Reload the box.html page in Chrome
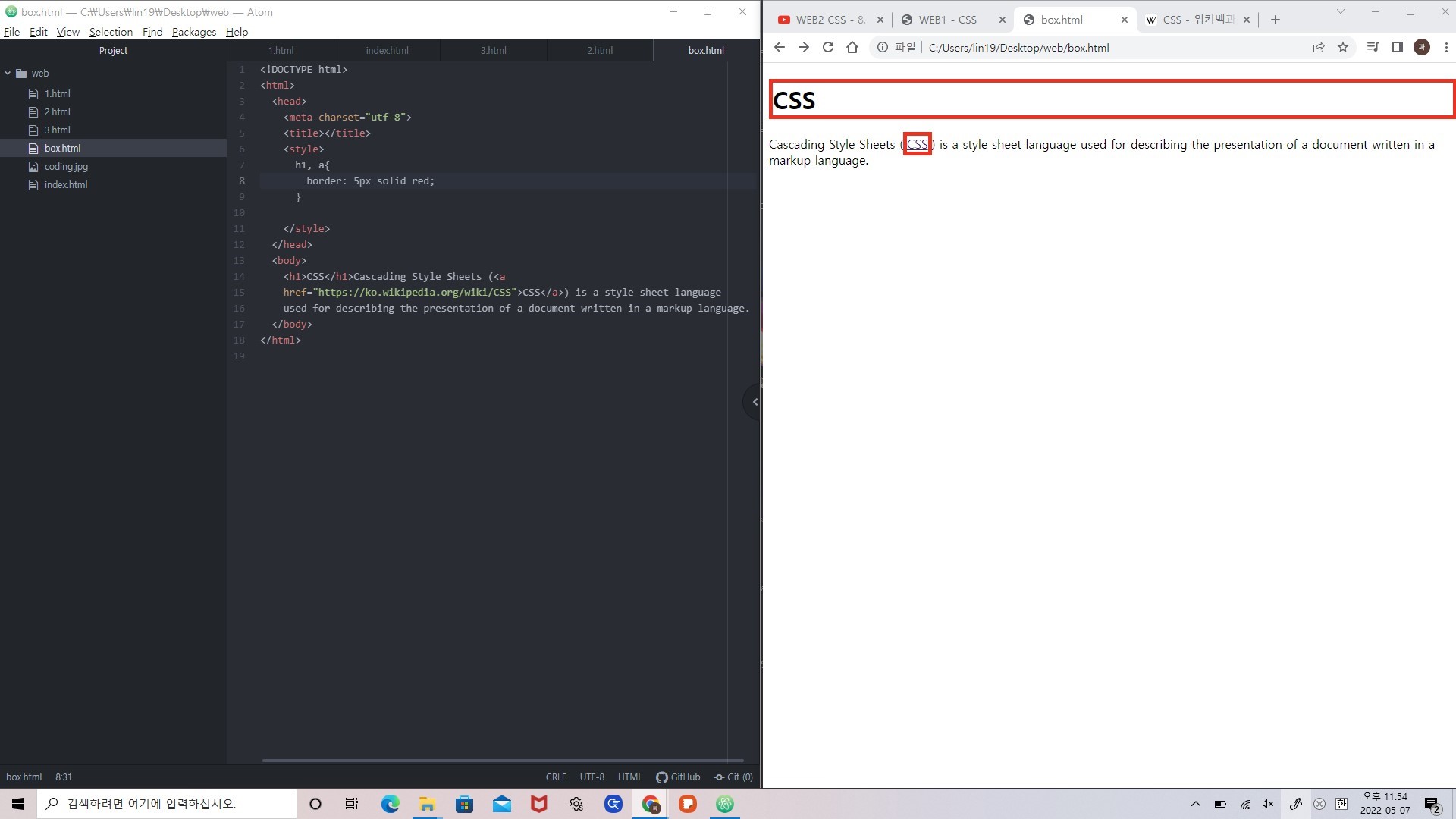This screenshot has width=1456, height=819. click(828, 47)
